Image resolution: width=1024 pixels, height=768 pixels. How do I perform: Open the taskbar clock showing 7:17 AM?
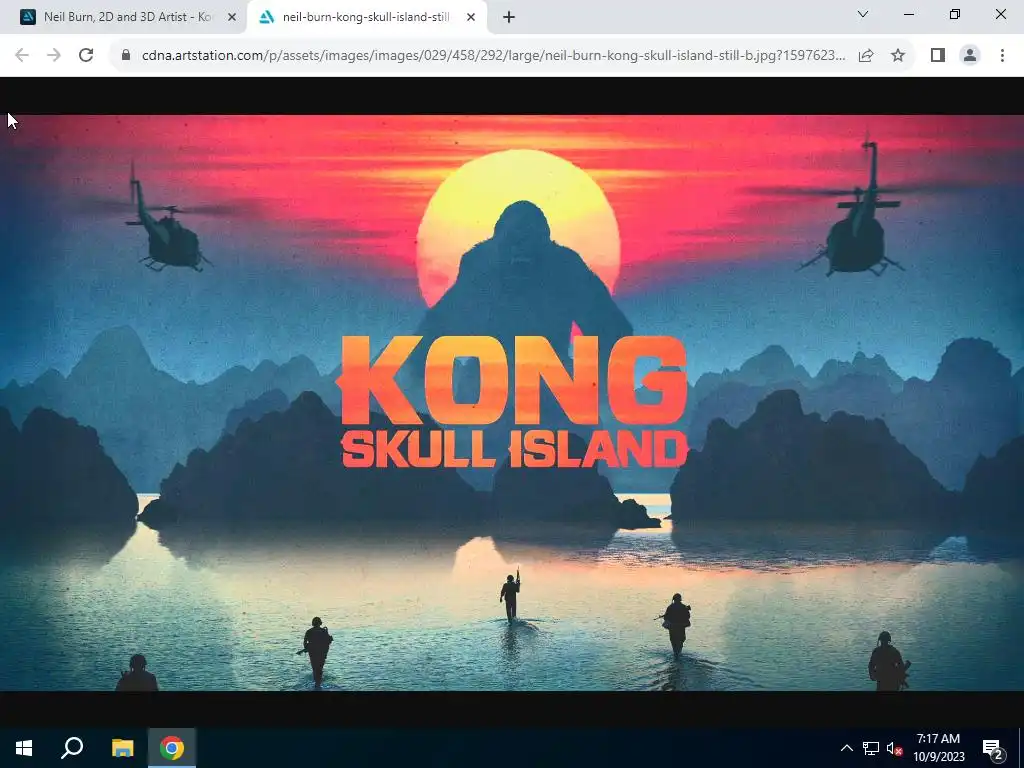point(938,748)
